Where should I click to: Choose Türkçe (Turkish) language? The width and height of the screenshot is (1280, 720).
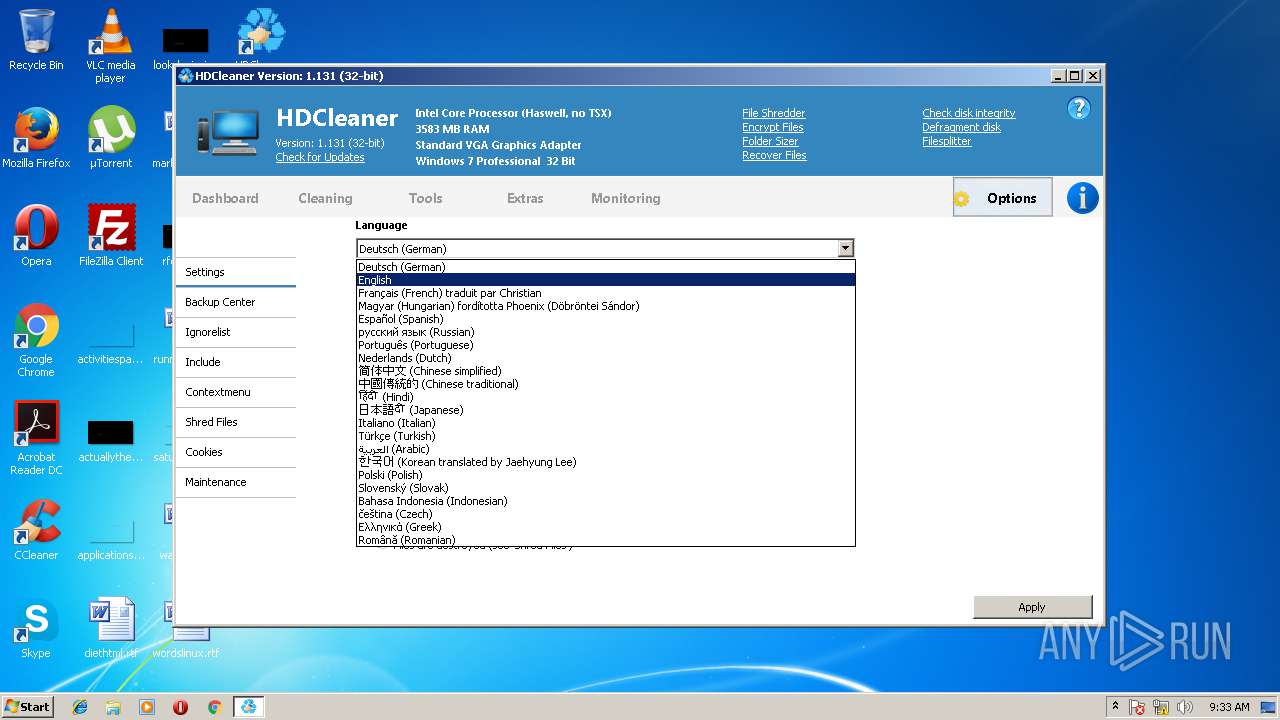pyautogui.click(x=605, y=436)
